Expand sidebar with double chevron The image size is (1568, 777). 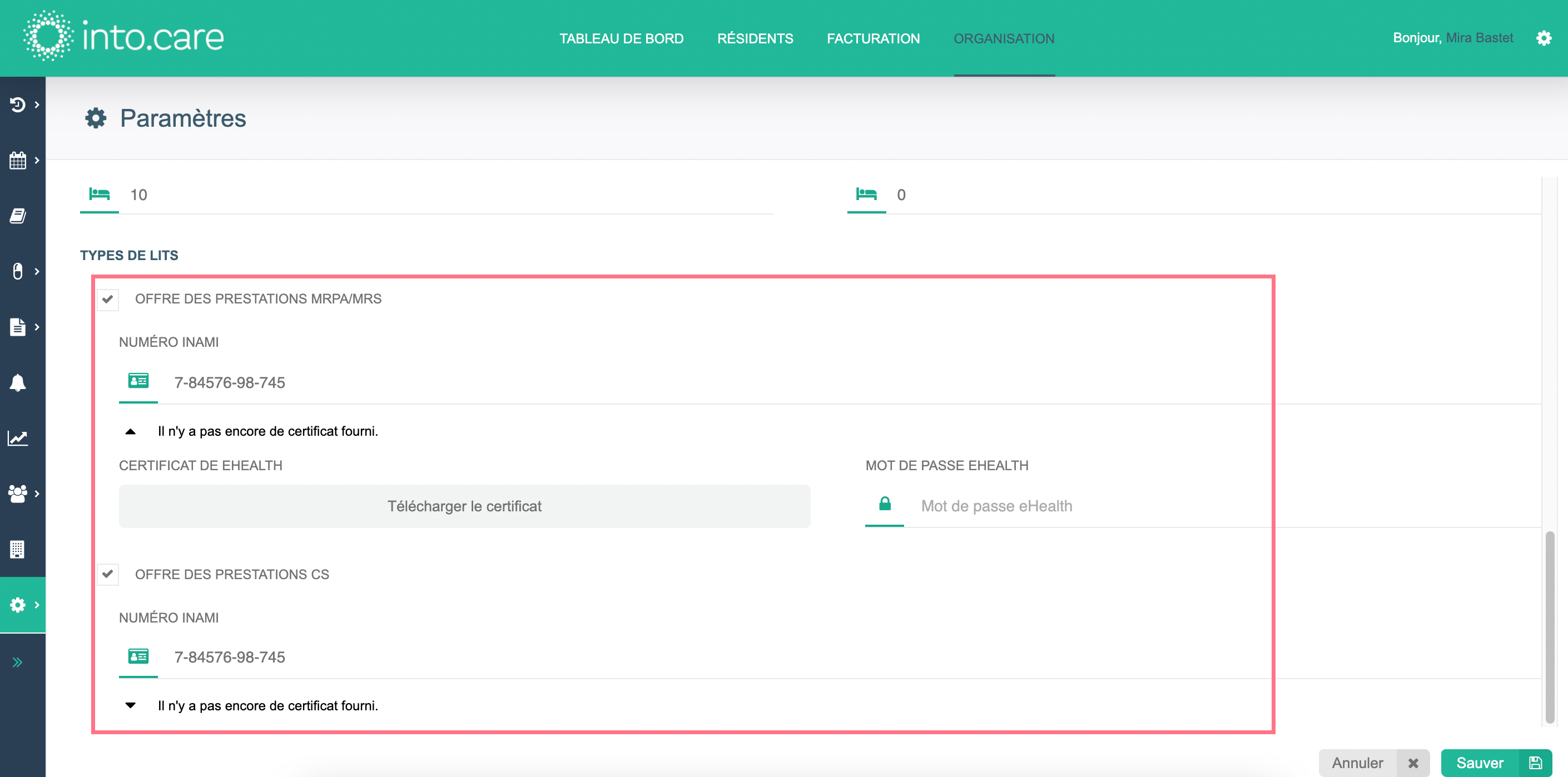point(18,662)
